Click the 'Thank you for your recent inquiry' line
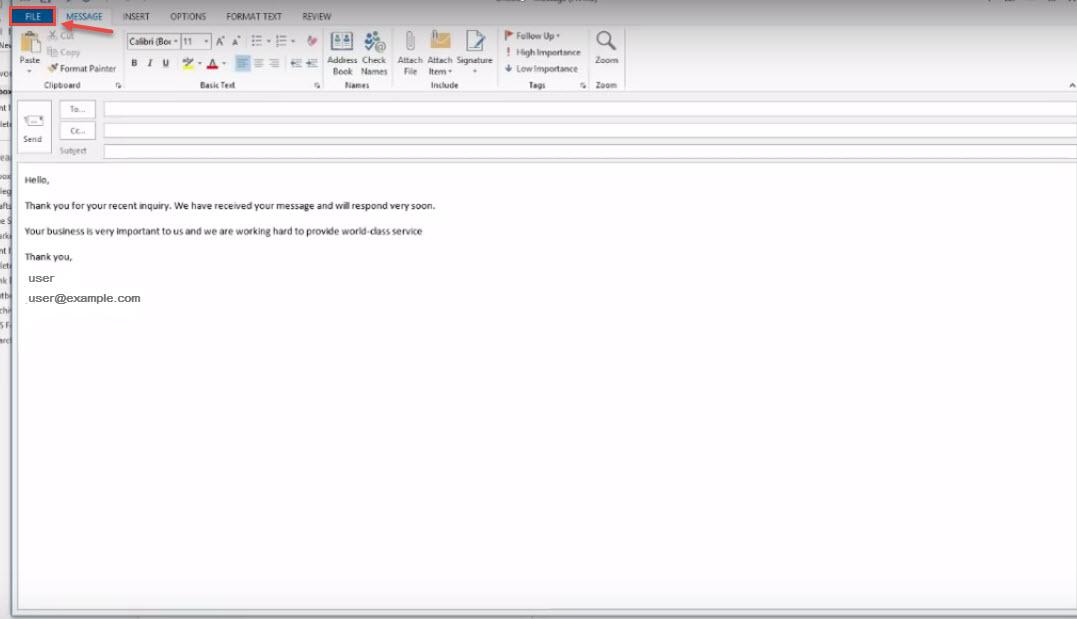 pyautogui.click(x=229, y=205)
